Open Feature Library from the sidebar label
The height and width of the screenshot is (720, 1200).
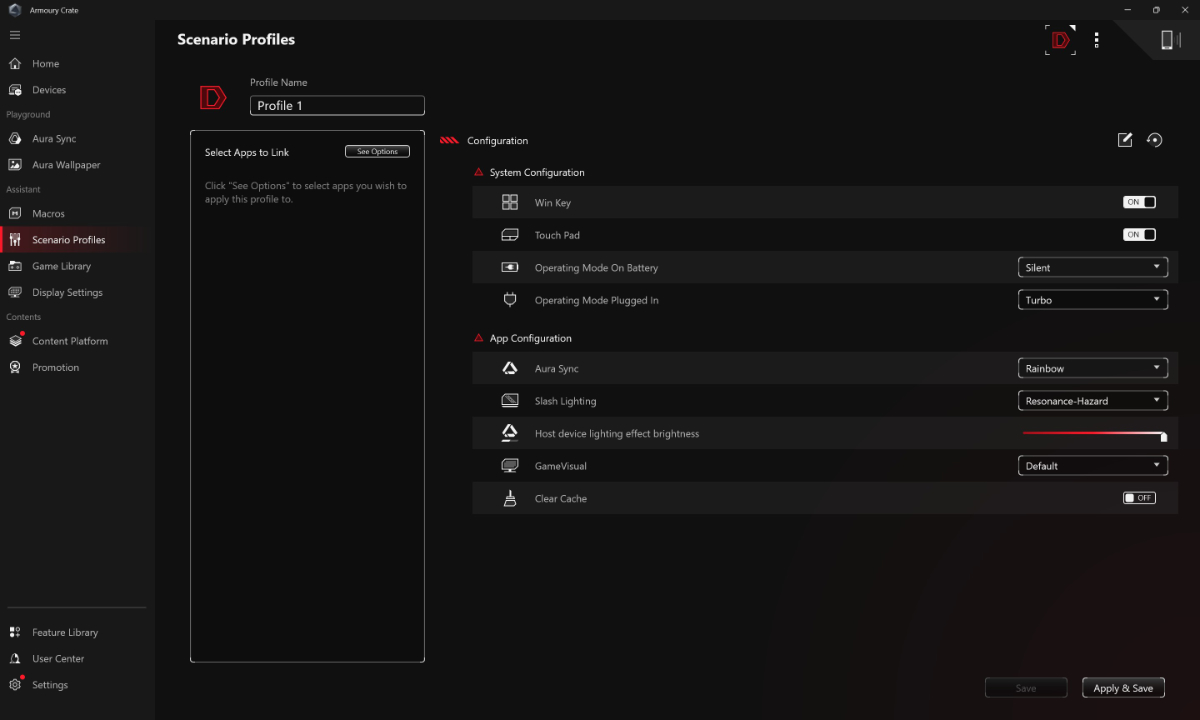click(65, 632)
